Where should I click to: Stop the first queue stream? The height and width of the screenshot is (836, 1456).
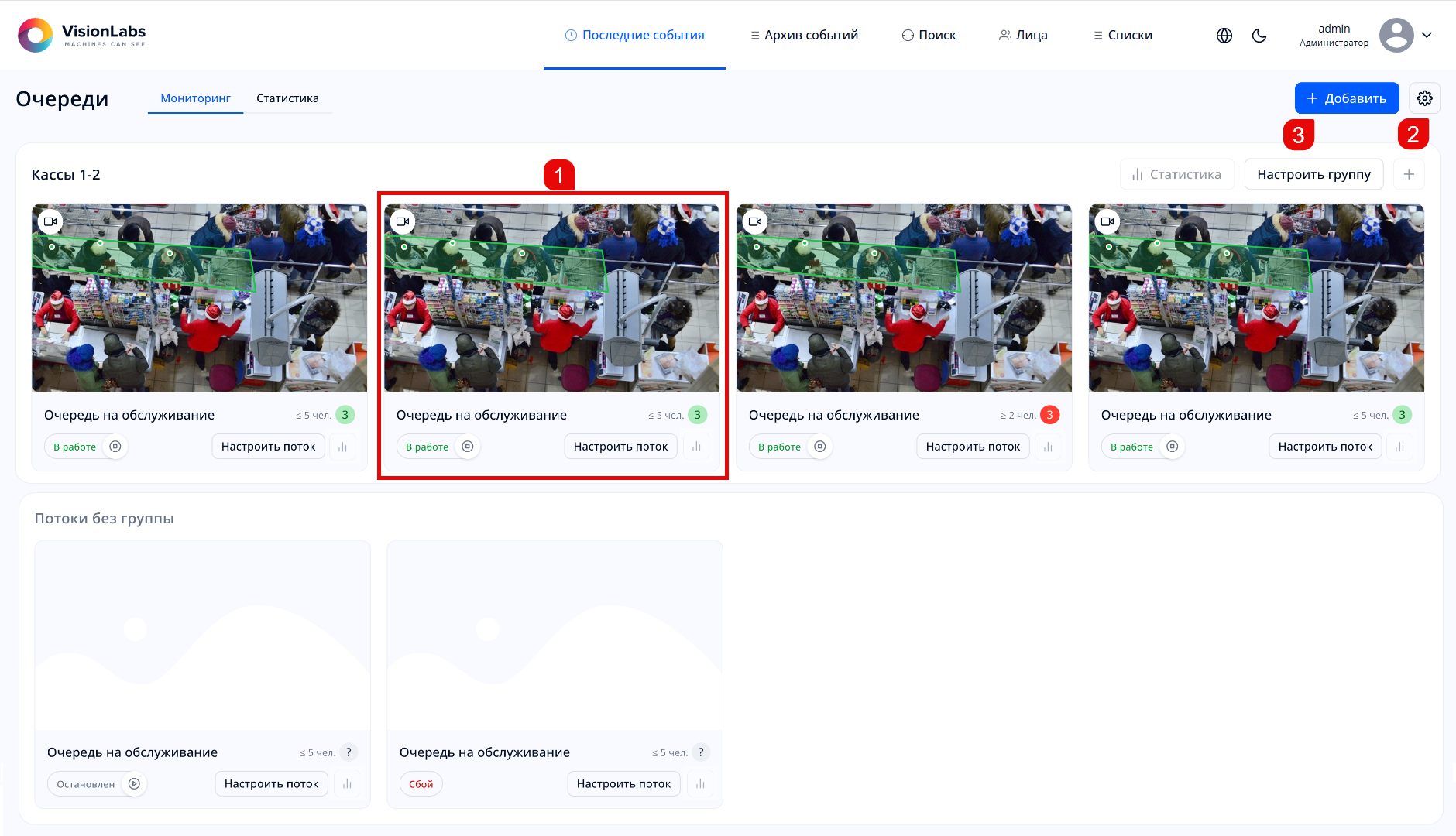[115, 447]
